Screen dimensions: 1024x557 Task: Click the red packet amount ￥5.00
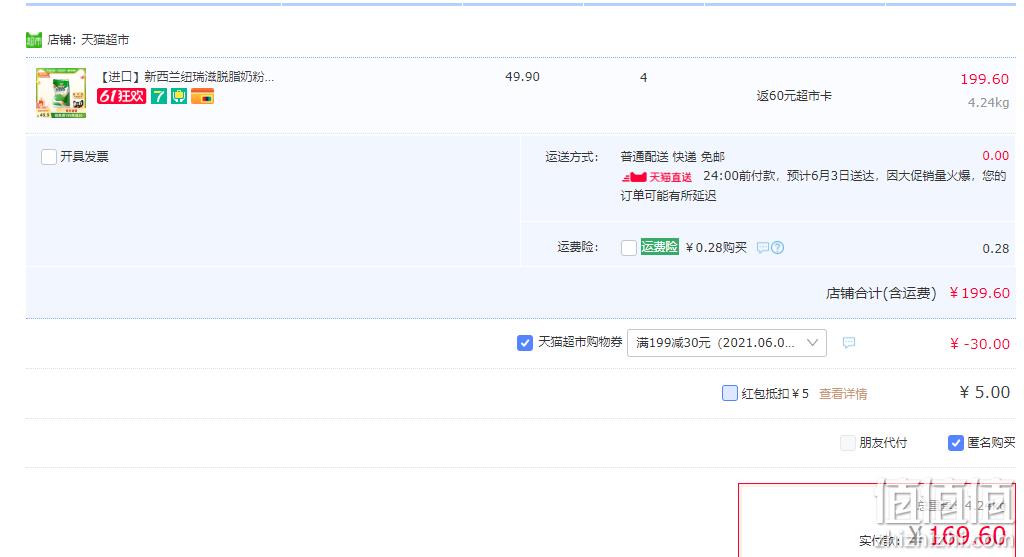[984, 392]
